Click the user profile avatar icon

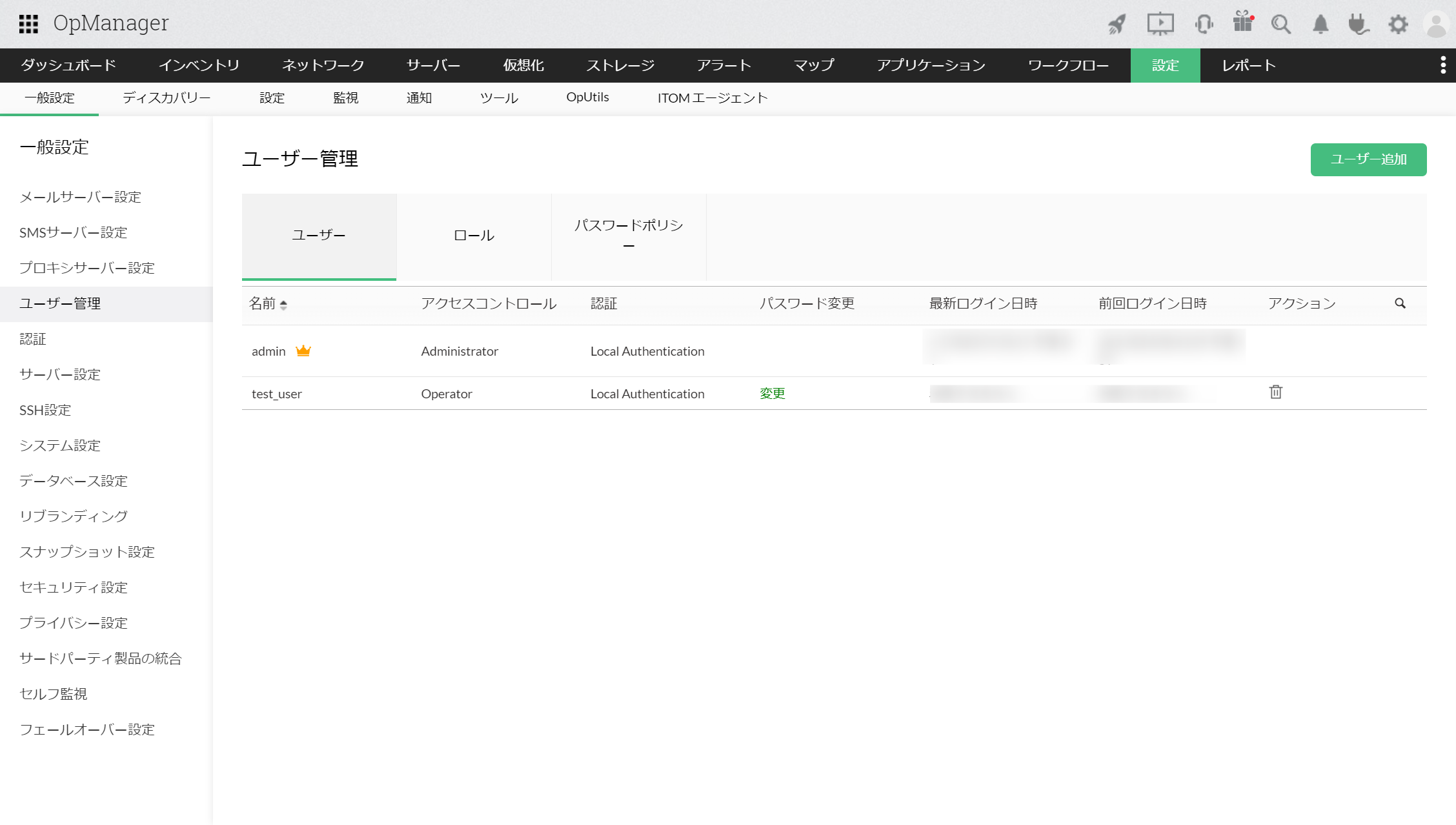point(1436,23)
